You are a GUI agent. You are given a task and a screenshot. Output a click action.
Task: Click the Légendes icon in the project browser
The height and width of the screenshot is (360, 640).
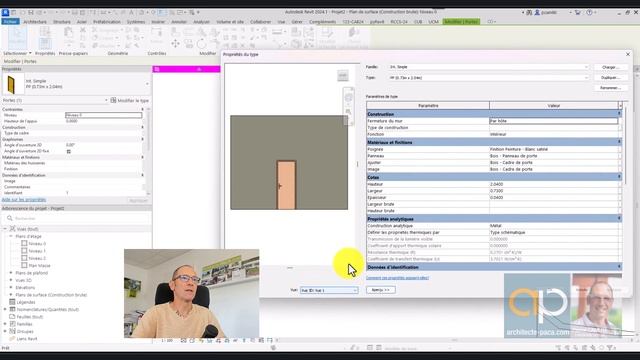click(12, 302)
